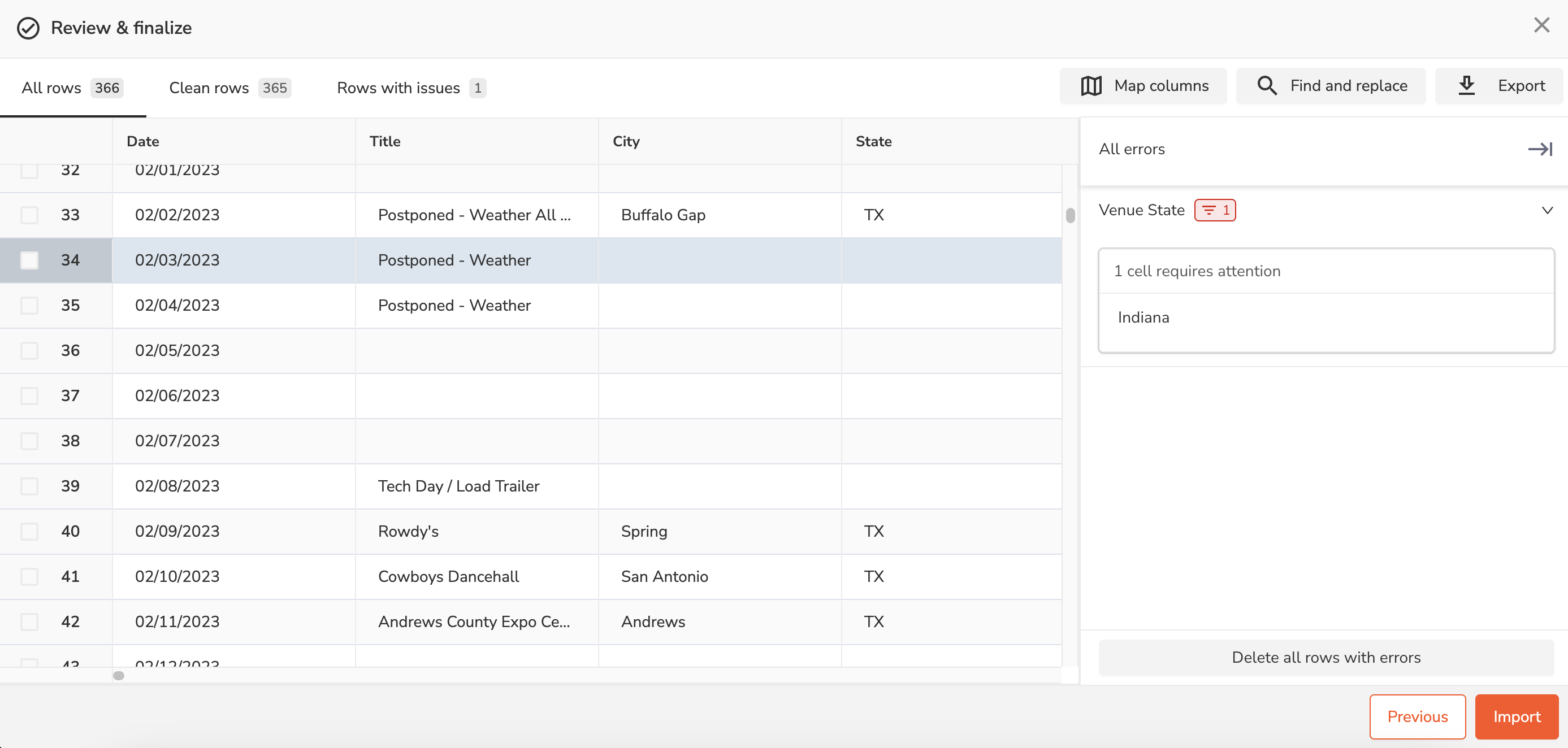The width and height of the screenshot is (1568, 748).
Task: Click the Date column header
Action: [x=234, y=141]
